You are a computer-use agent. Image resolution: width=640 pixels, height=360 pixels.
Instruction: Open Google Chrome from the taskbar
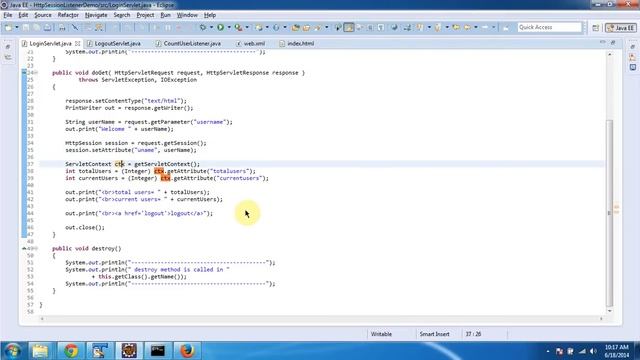pyautogui.click(x=71, y=351)
